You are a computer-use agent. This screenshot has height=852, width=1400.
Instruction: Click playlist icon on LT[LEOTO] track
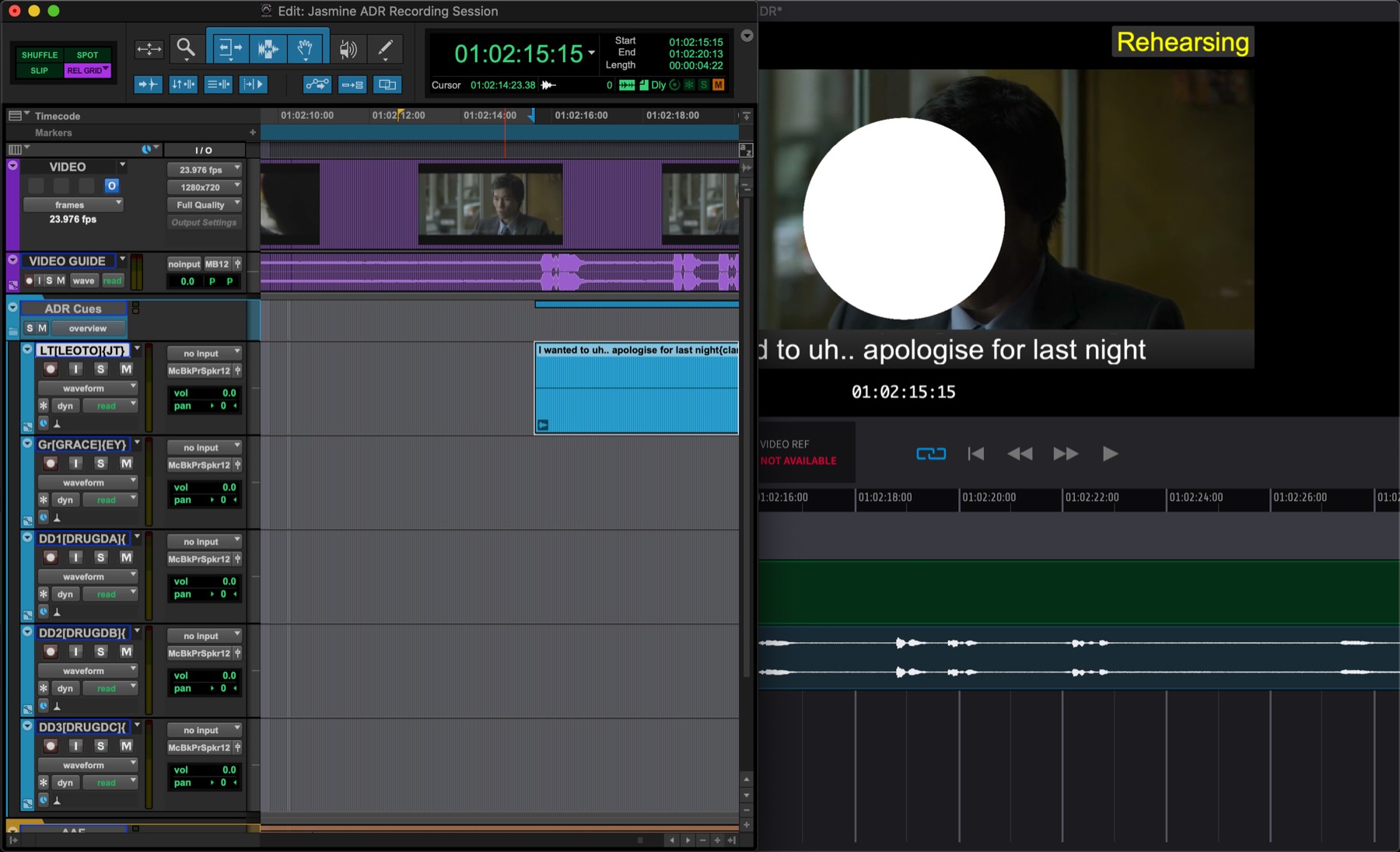[x=137, y=349]
